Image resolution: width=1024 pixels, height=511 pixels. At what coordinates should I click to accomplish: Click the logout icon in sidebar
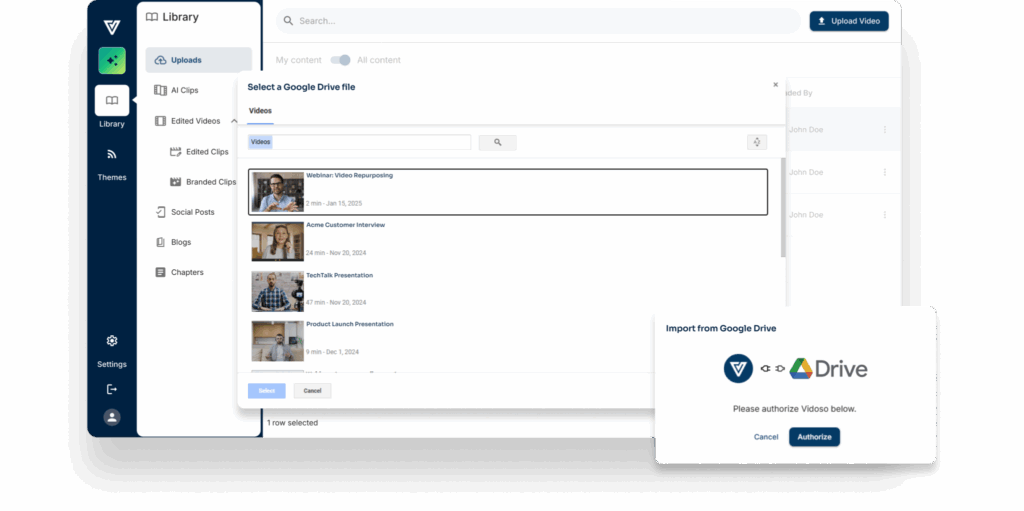112,389
